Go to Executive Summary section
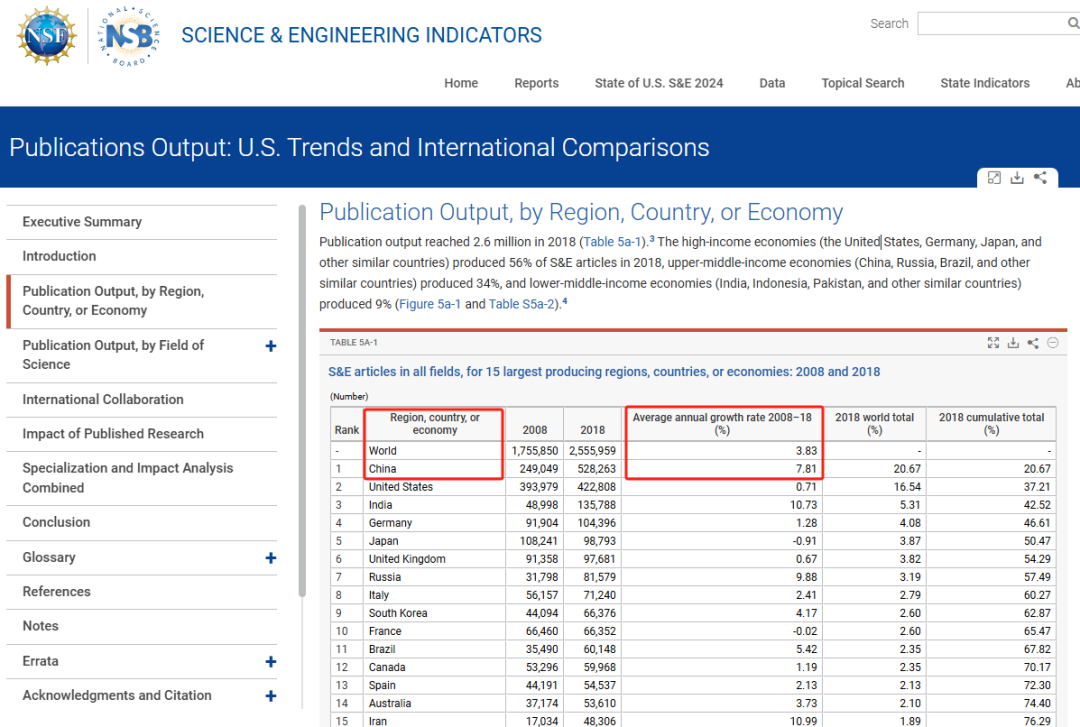Image resolution: width=1080 pixels, height=727 pixels. [x=82, y=222]
